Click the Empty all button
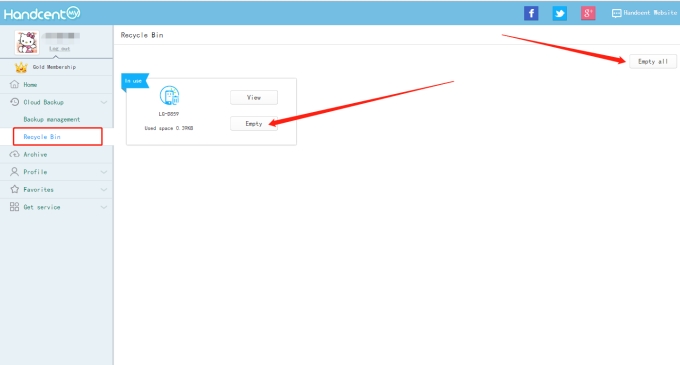Image resolution: width=680 pixels, height=365 pixels. pos(653,62)
